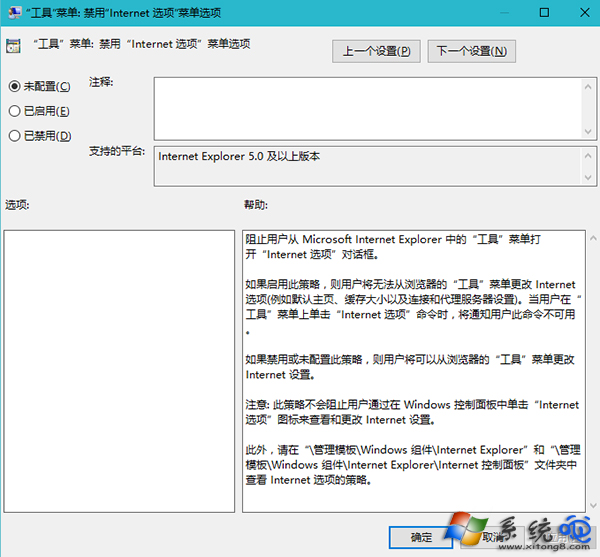
Task: Click the 帮助: label
Action: coord(256,205)
